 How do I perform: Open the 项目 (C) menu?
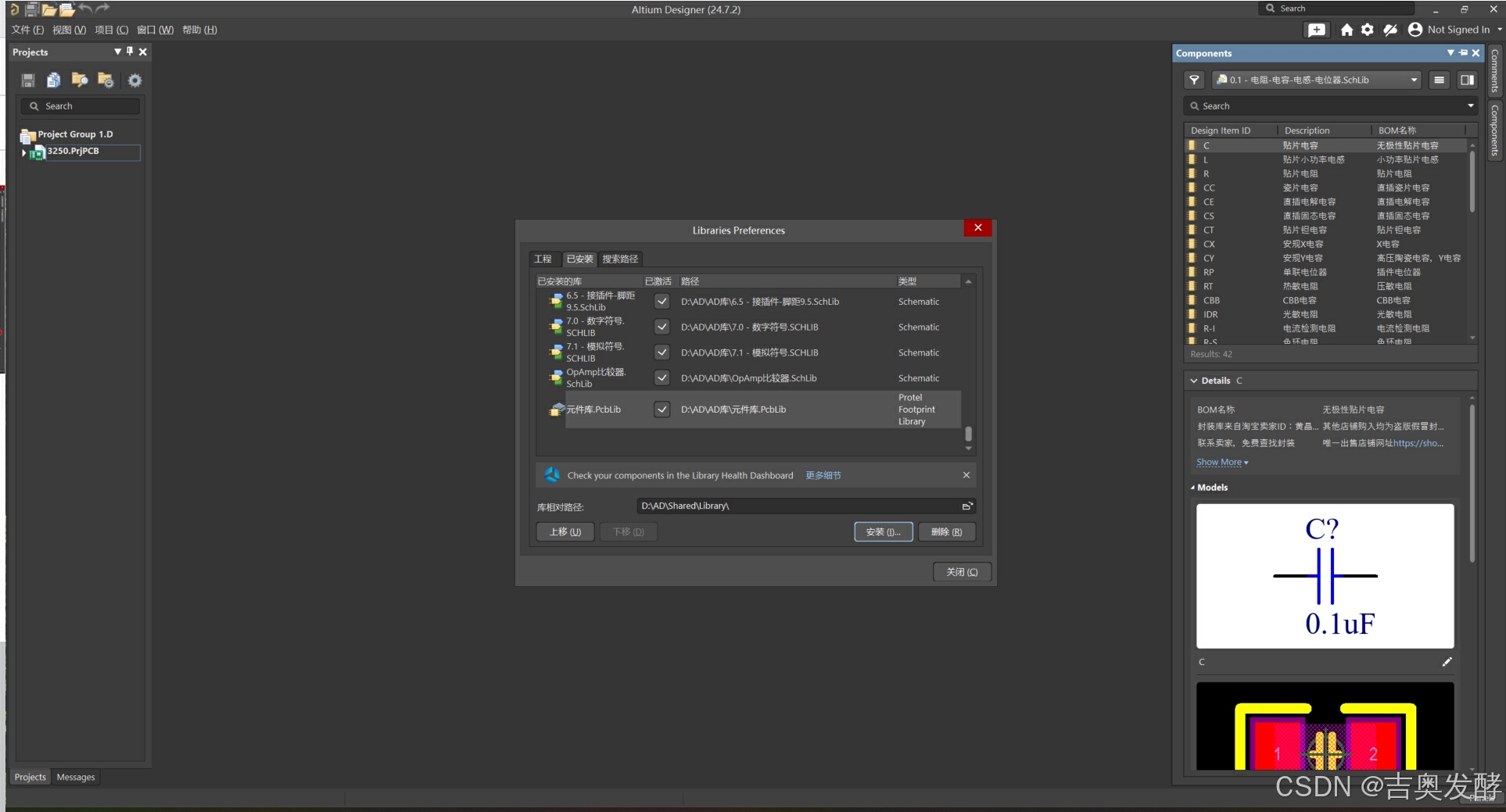(x=111, y=30)
